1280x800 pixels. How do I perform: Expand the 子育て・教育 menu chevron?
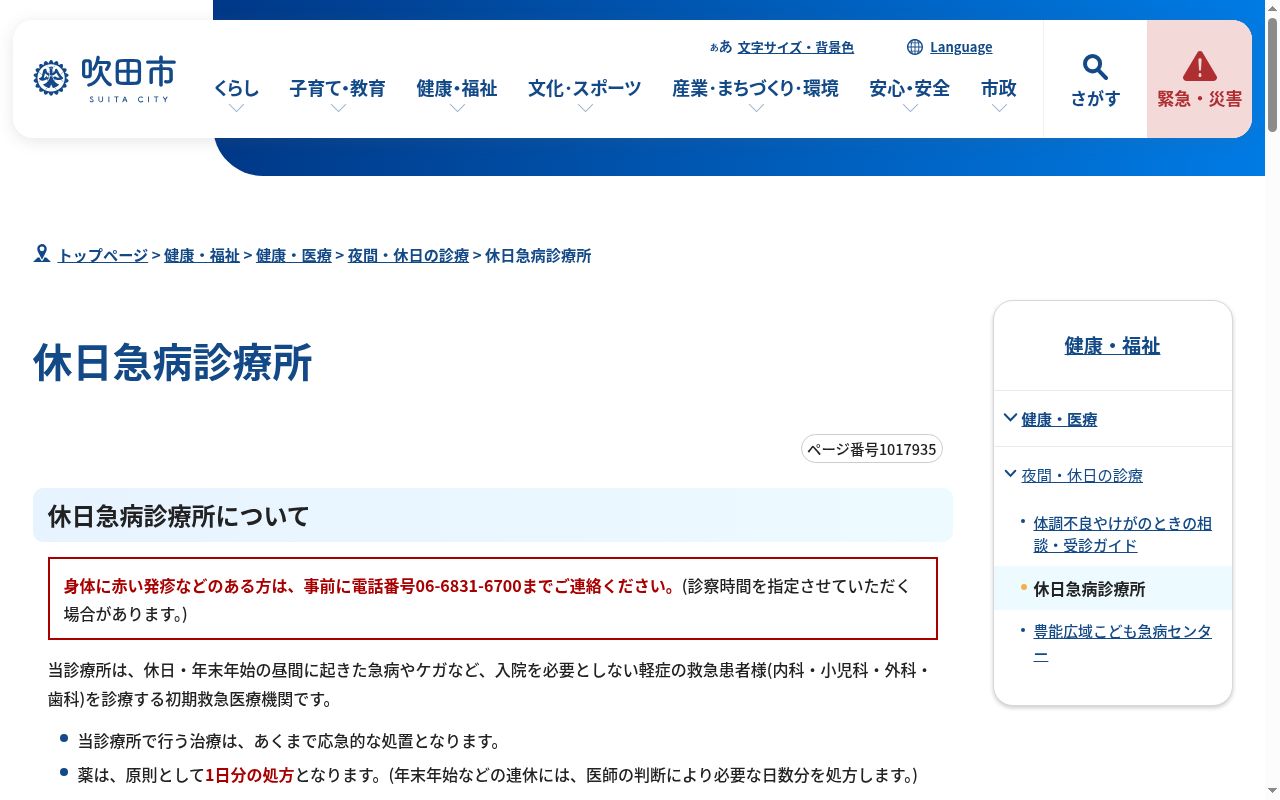pyautogui.click(x=338, y=108)
